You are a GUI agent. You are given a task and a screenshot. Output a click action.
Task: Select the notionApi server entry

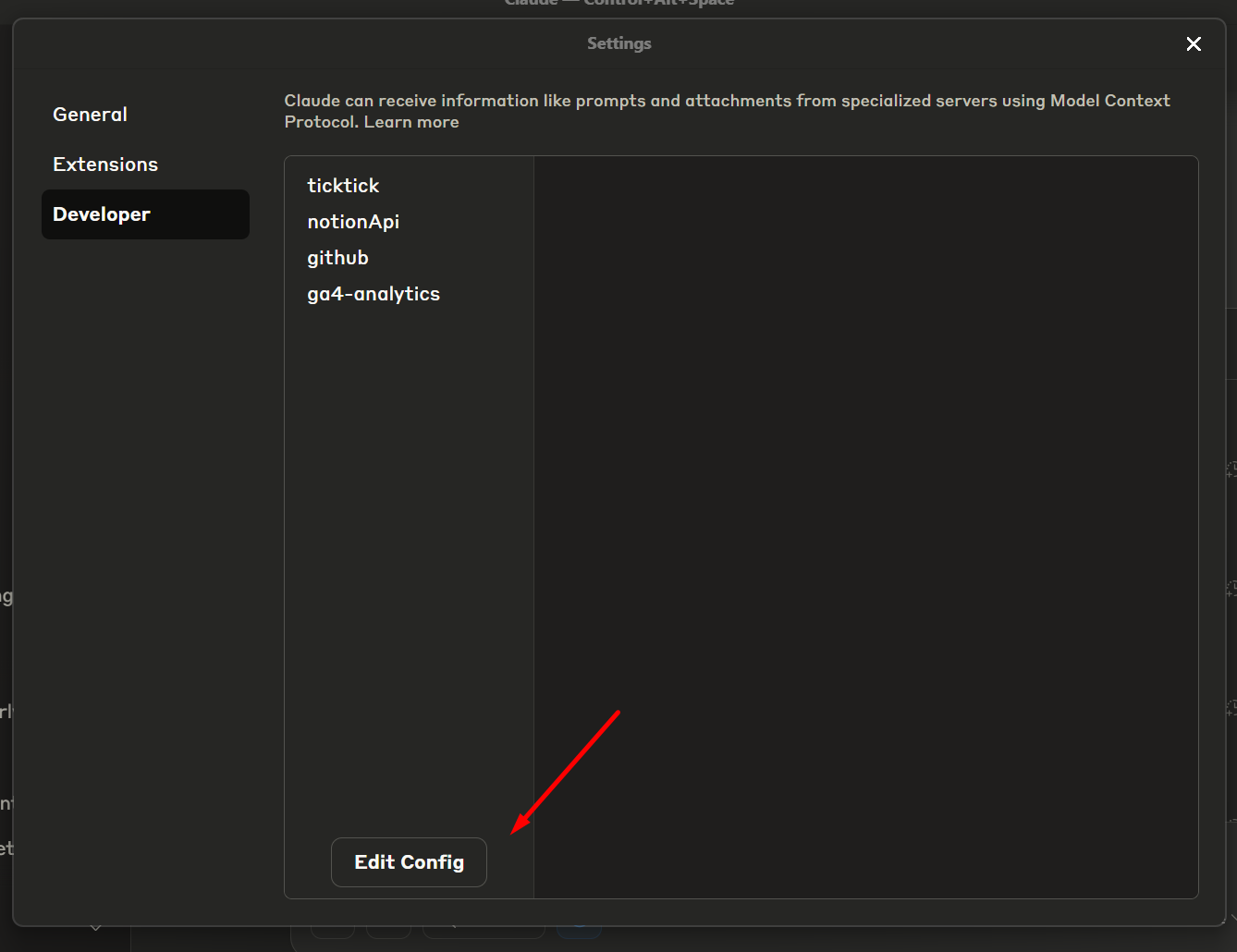click(x=353, y=222)
